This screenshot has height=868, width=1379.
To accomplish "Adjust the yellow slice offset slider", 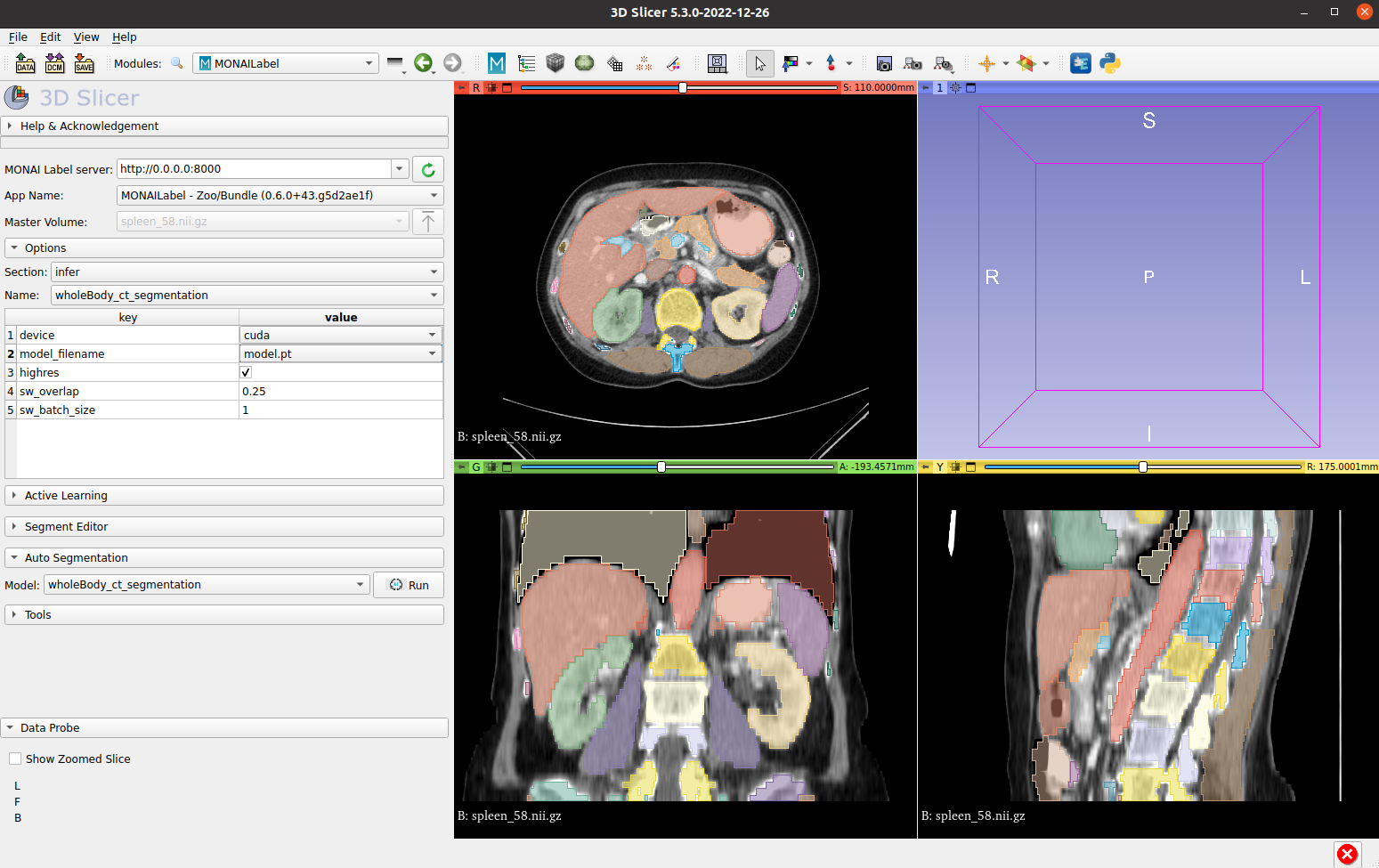I will click(x=1143, y=466).
